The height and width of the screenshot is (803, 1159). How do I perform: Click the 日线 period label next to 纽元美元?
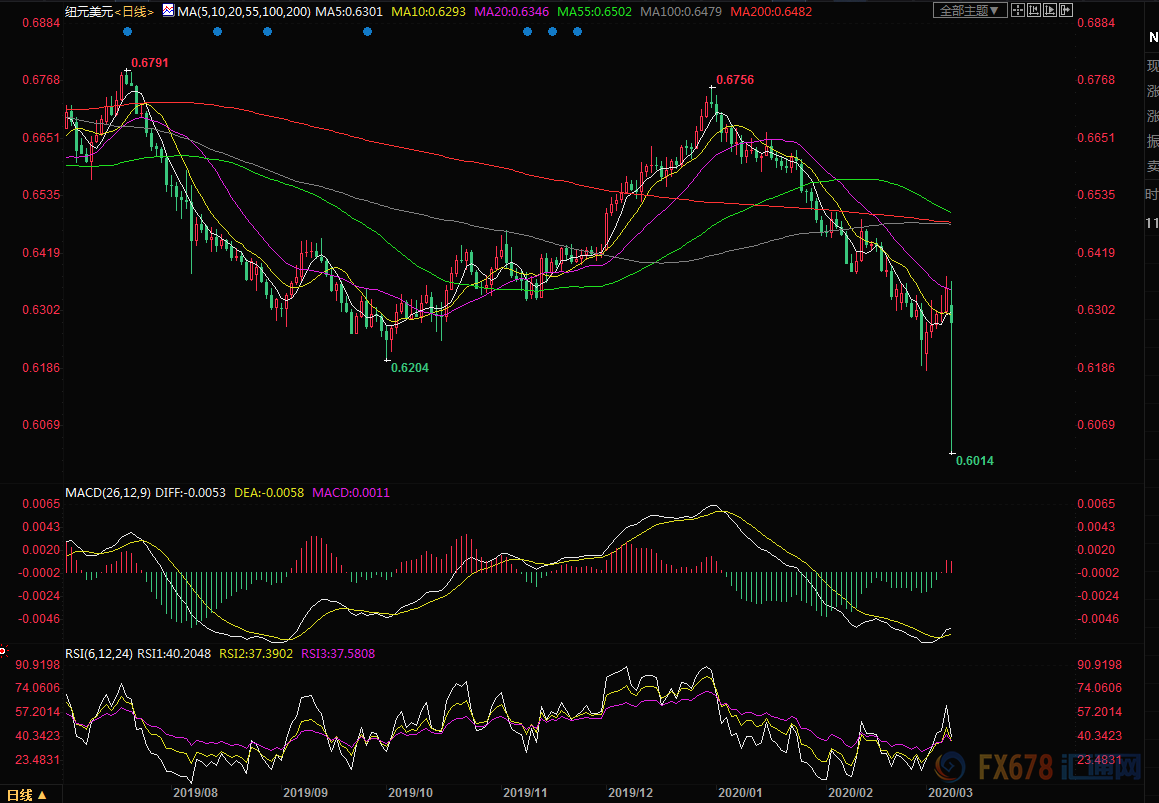tap(134, 12)
